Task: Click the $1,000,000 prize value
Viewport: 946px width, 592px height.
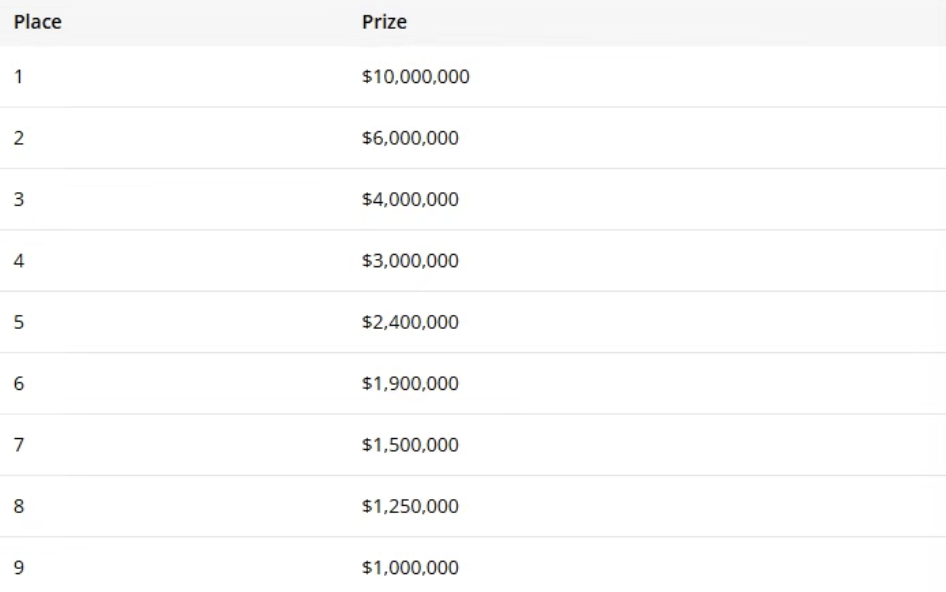Action: tap(410, 567)
